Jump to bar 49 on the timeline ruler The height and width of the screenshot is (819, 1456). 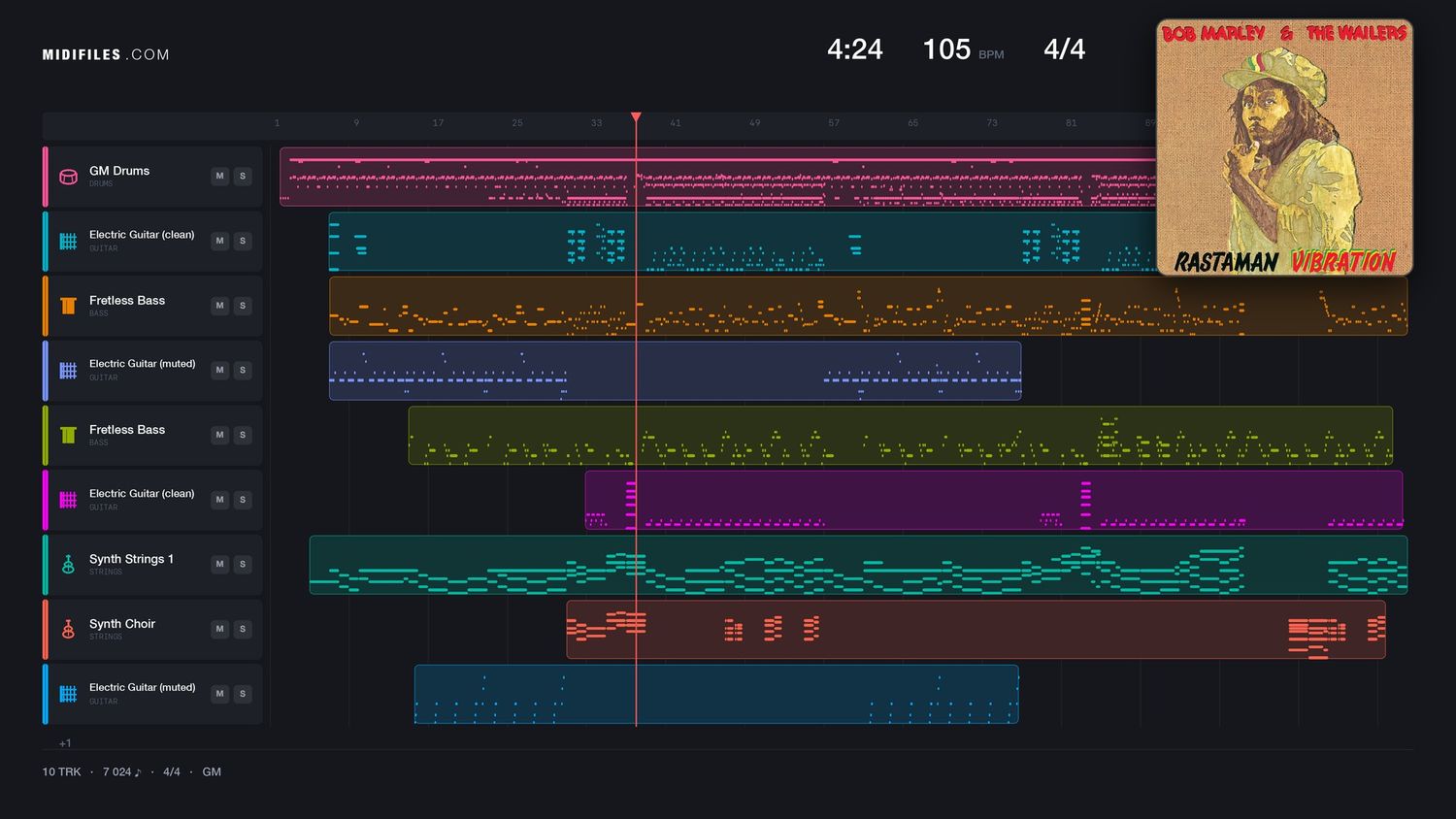pos(754,123)
